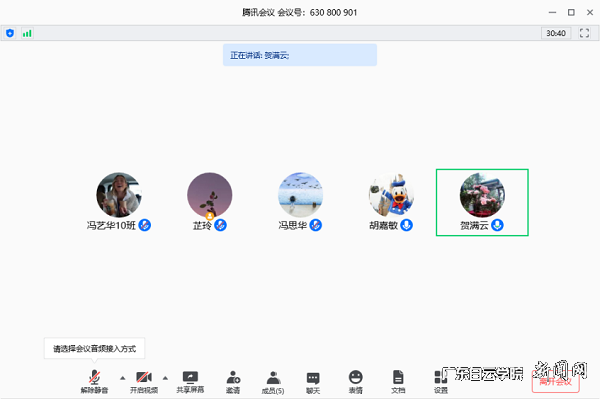600x399 pixels.
Task: Open 设置 settings icon
Action: (441, 382)
